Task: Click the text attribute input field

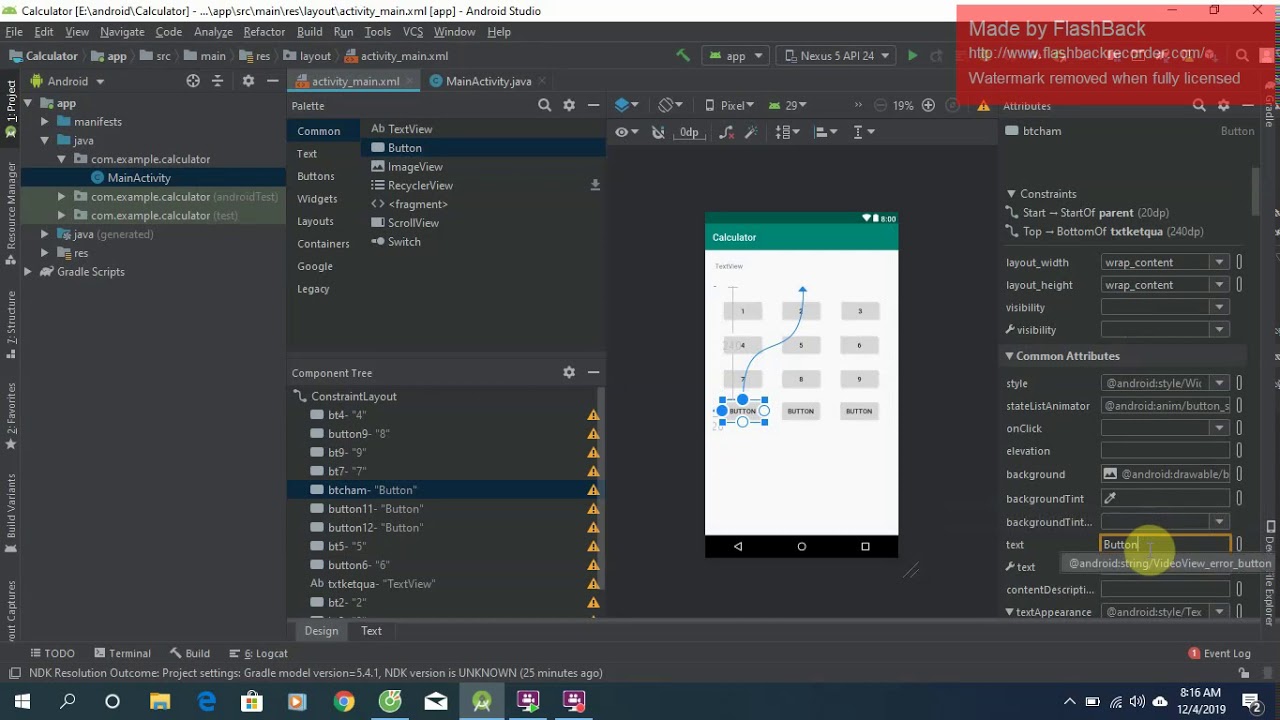Action: click(x=1165, y=545)
